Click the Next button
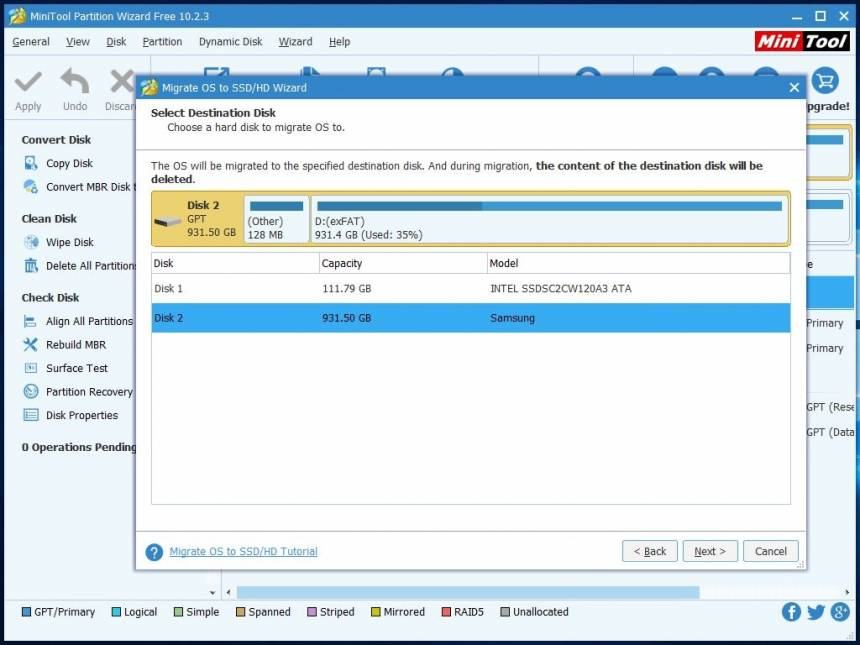This screenshot has height=645, width=860. coord(710,551)
